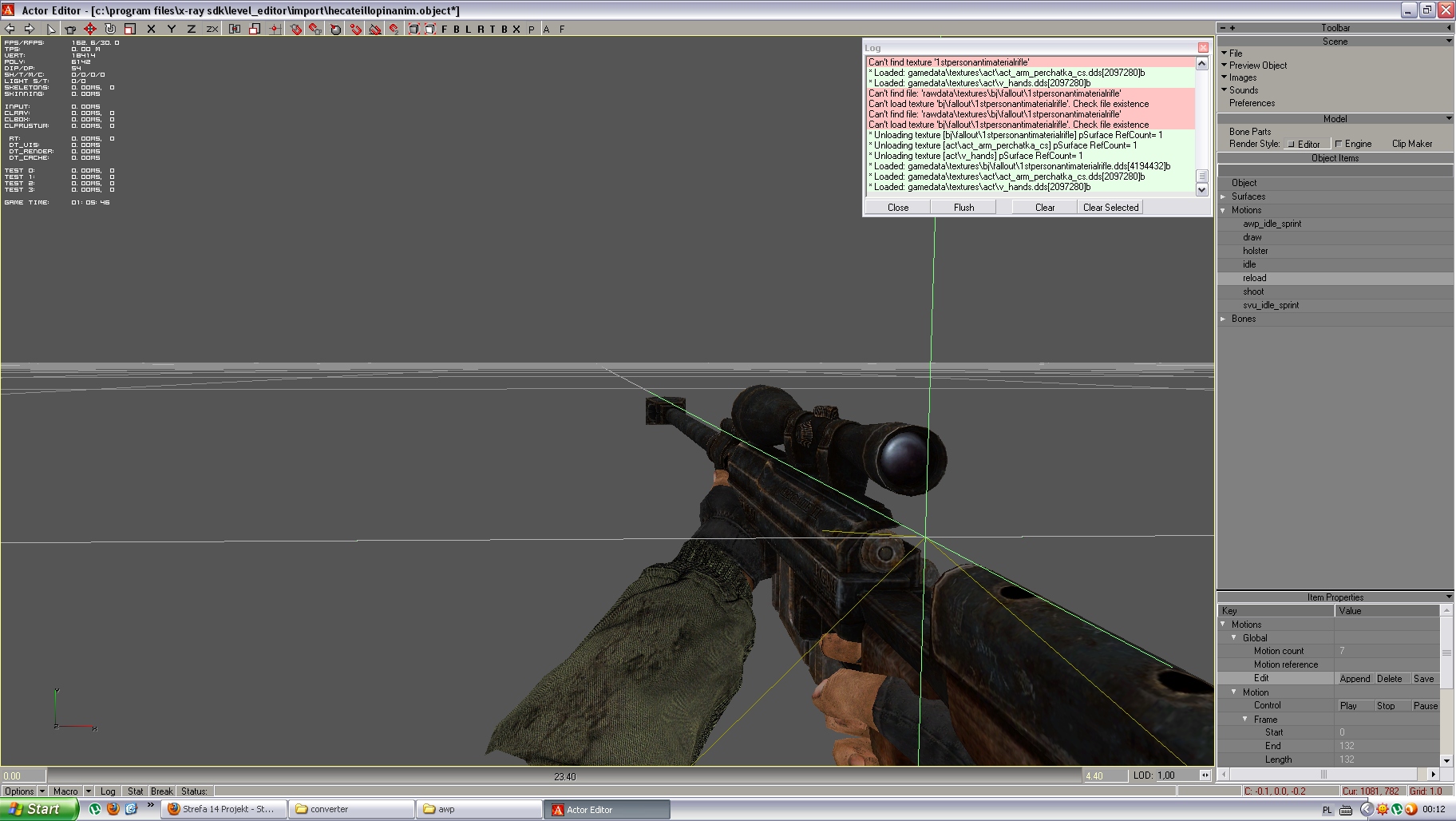1456x821 pixels.
Task: Select the holster motion
Action: pyautogui.click(x=1255, y=251)
